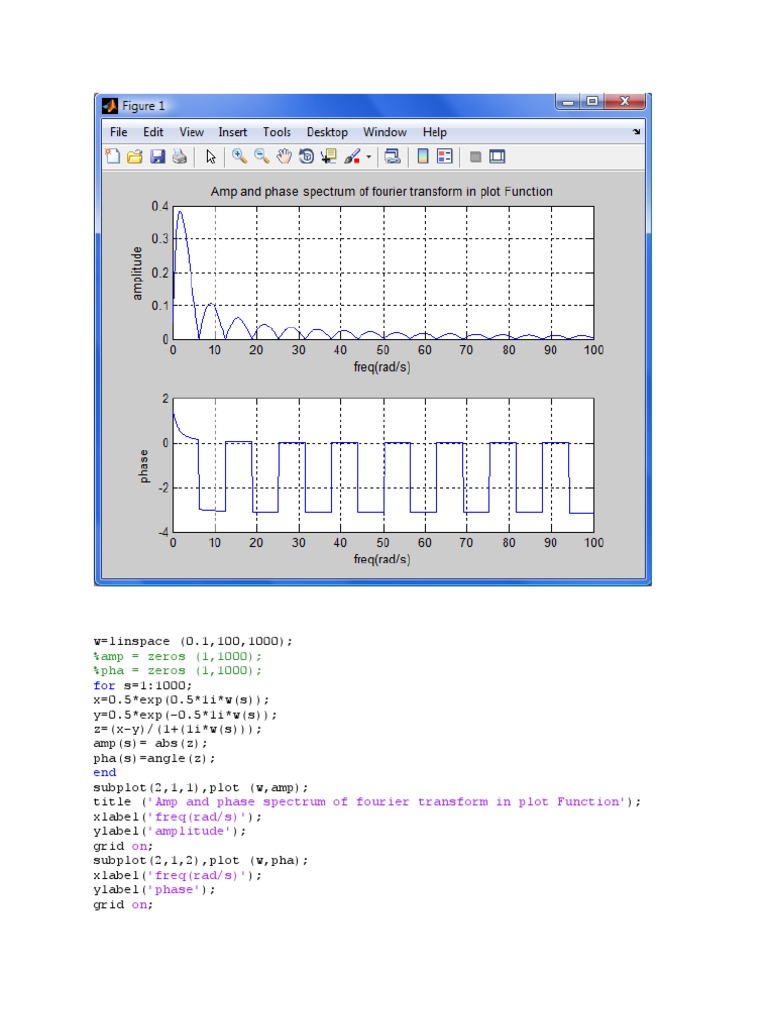
Task: Activate the Data Cursor tool
Action: [329, 156]
